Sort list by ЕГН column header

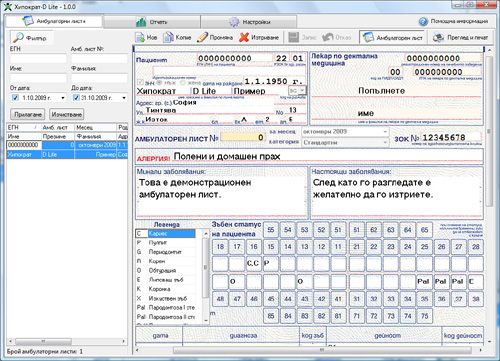click(23, 127)
